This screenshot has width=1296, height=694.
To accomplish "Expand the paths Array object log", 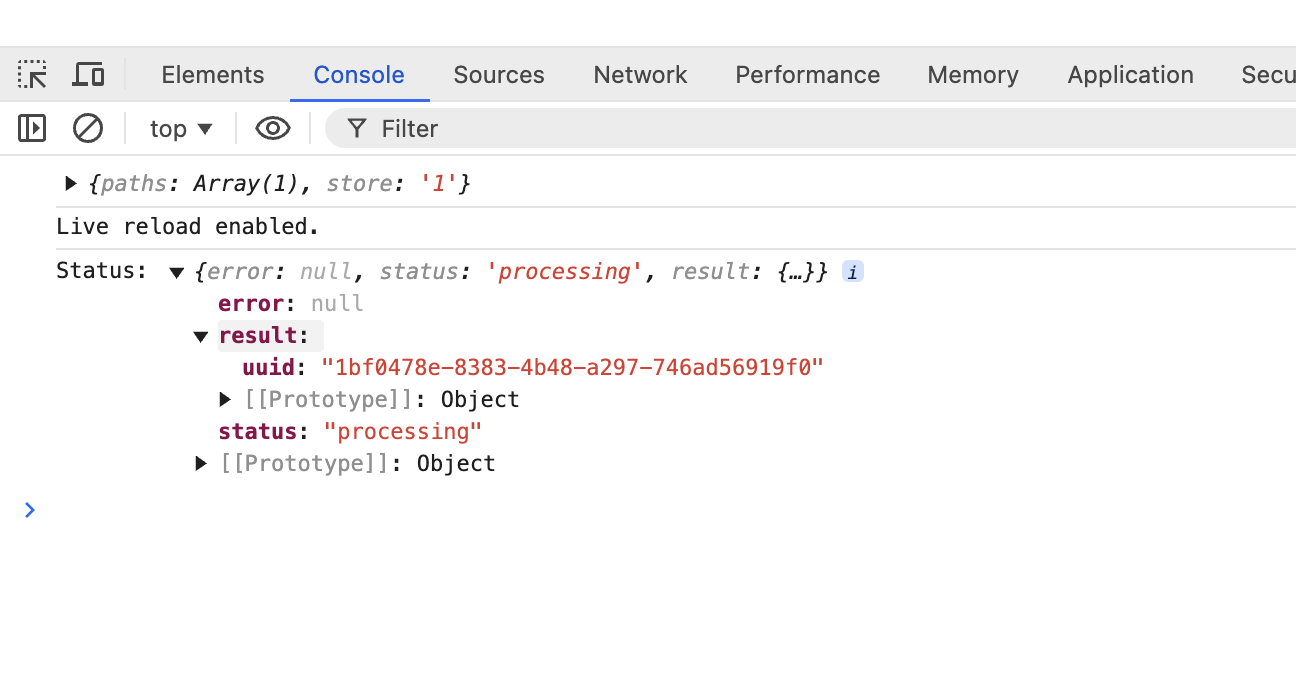I will (x=69, y=183).
